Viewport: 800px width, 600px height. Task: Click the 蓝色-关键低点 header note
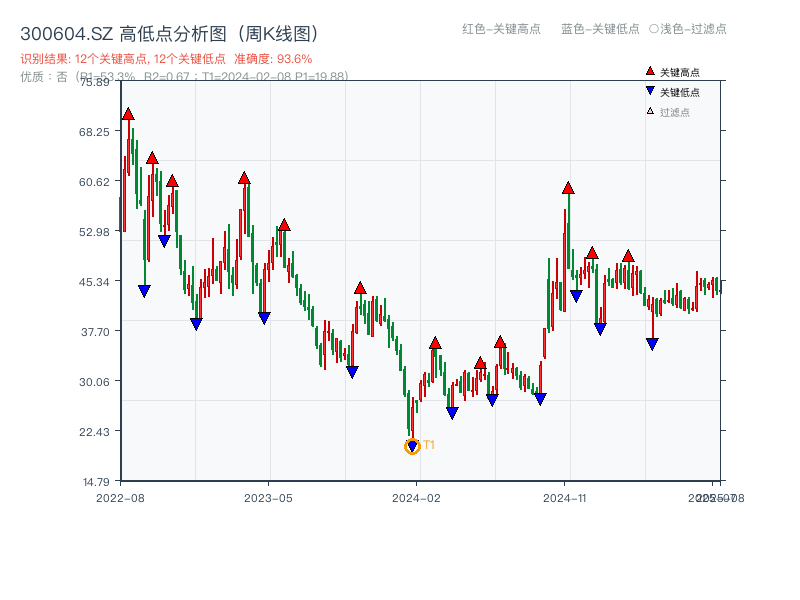[x=600, y=29]
